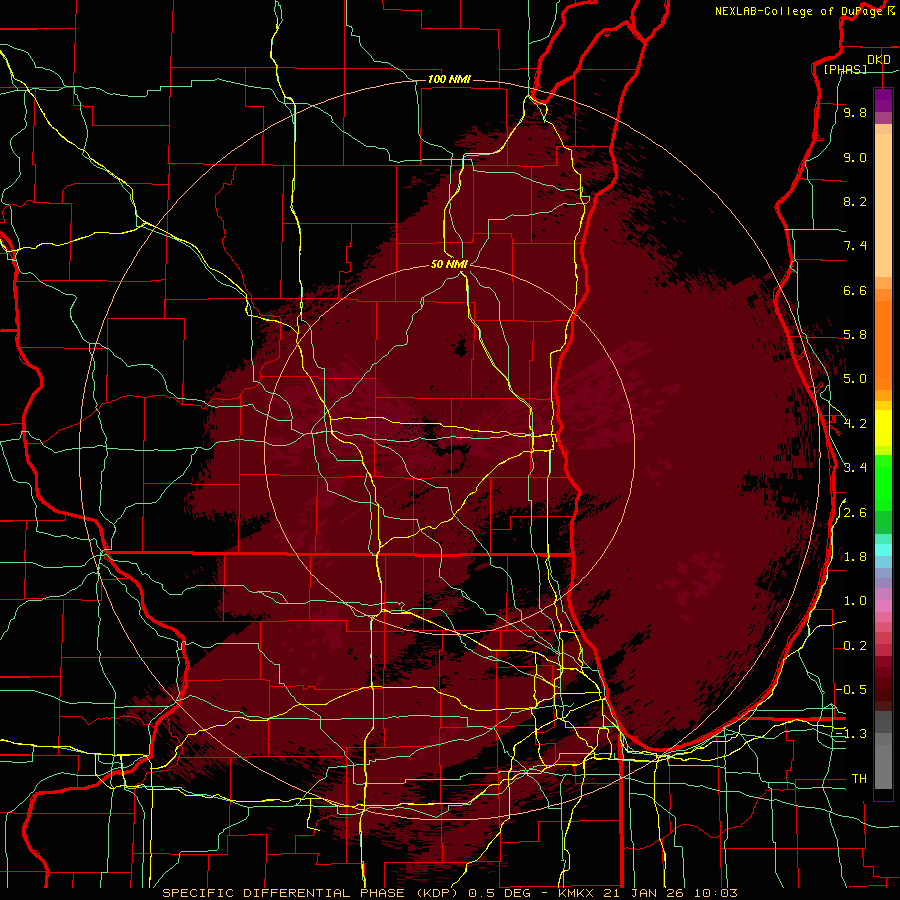
Task: Click the 8.2 scale value
Action: pyautogui.click(x=855, y=201)
